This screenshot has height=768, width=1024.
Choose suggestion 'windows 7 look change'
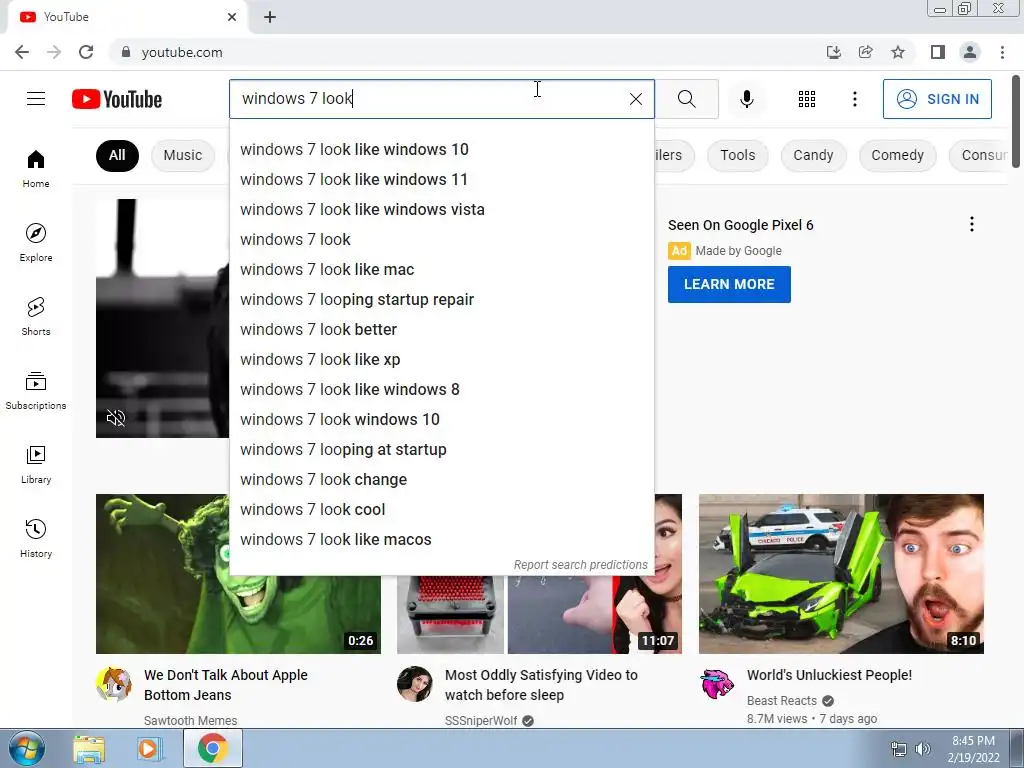click(x=442, y=480)
